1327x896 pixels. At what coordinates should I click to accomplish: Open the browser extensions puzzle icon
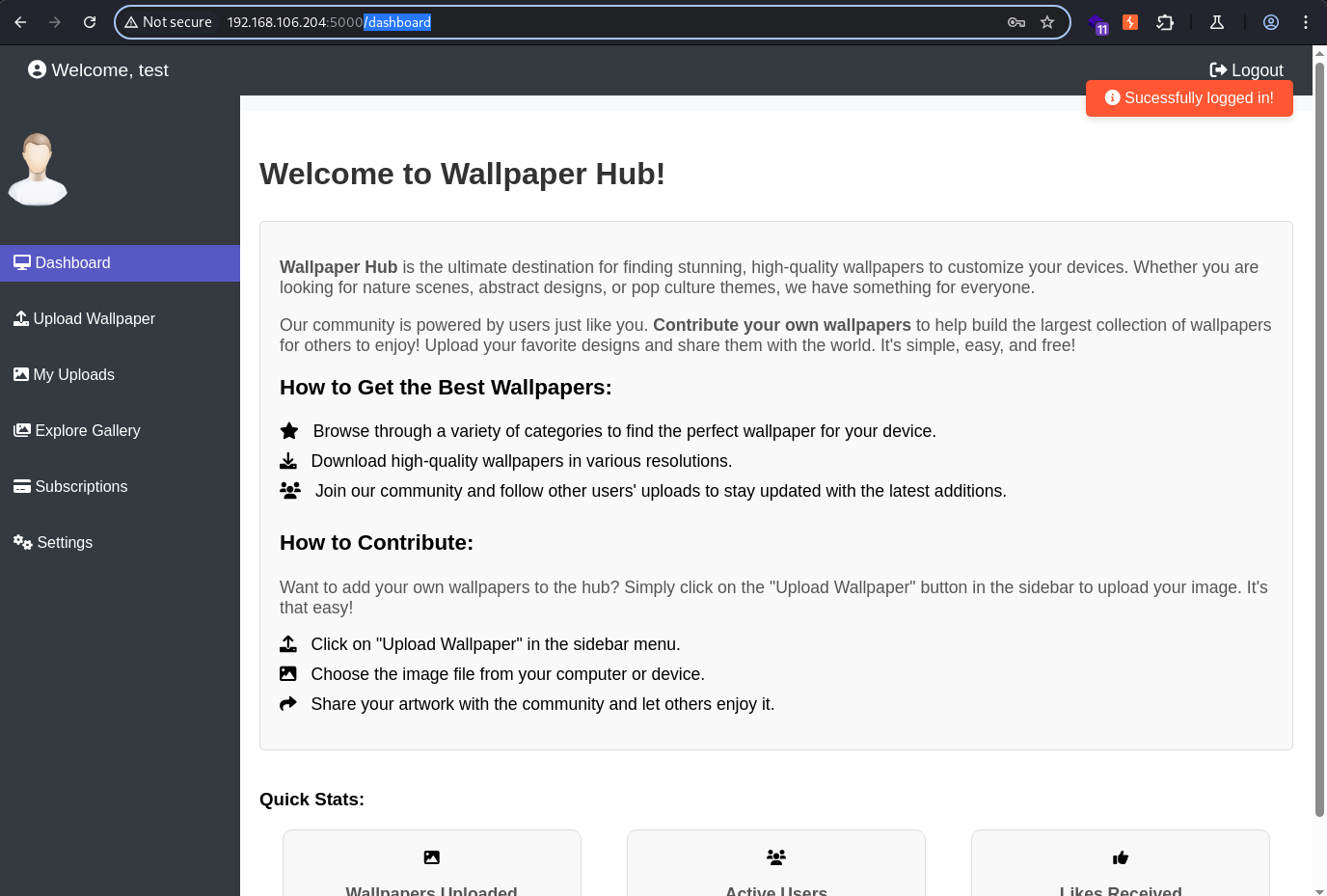1165,22
